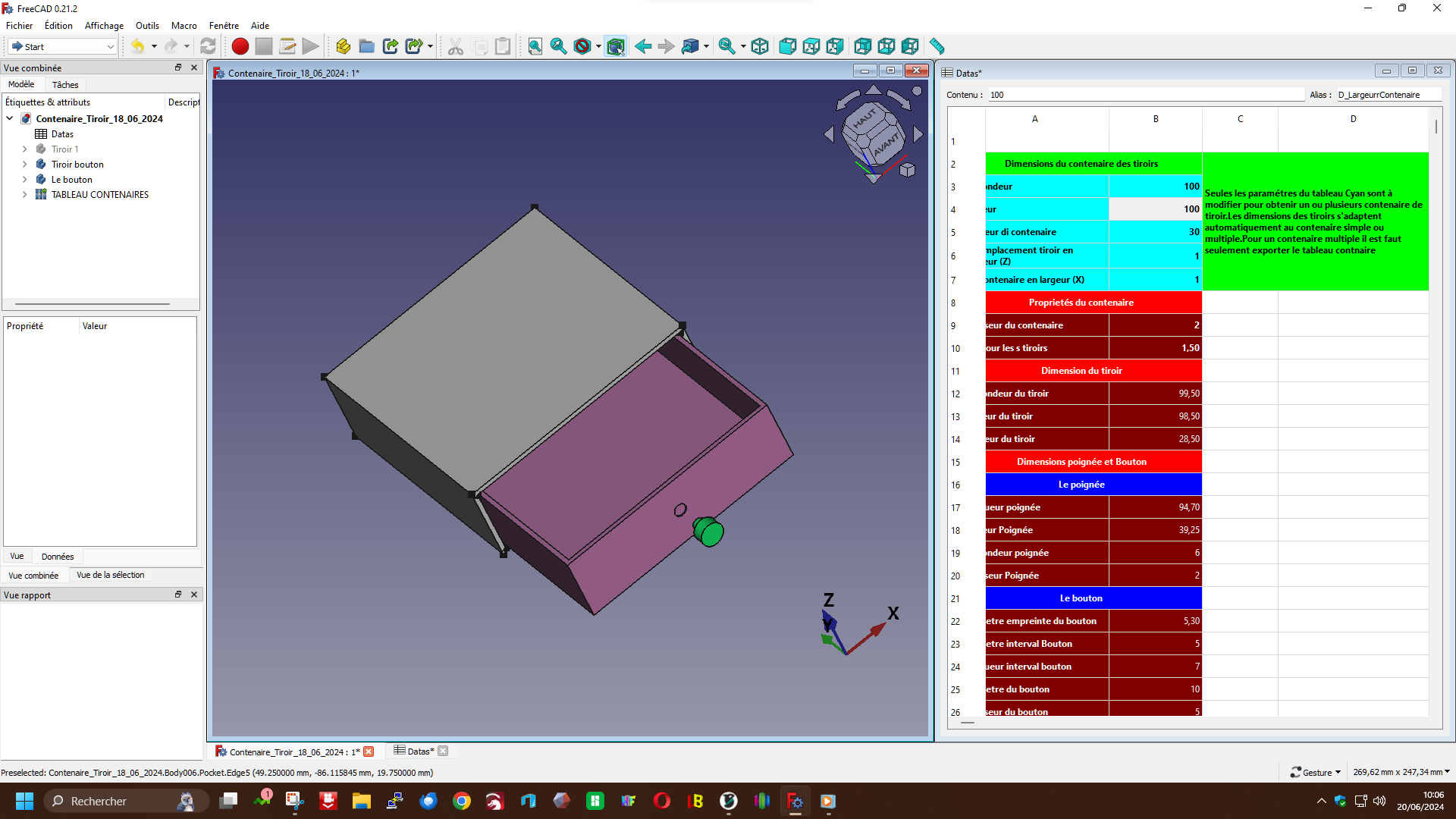Click the open folder icon
This screenshot has height=819, width=1456.
click(366, 46)
